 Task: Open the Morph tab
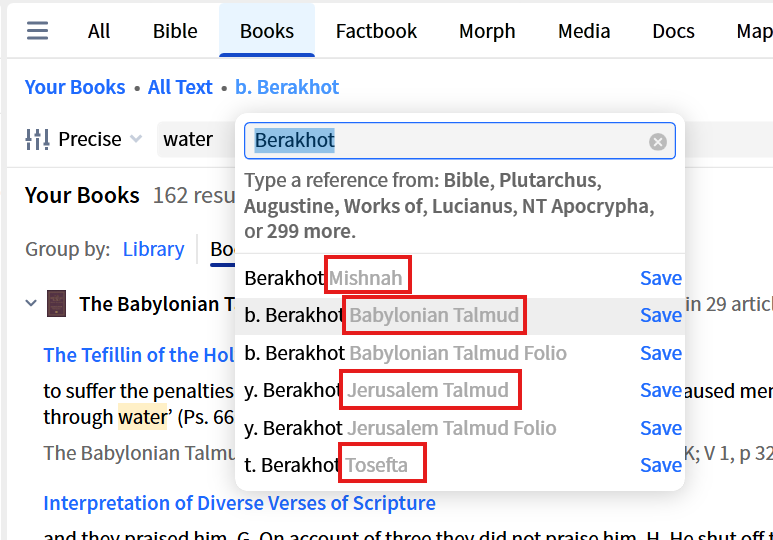tap(487, 31)
